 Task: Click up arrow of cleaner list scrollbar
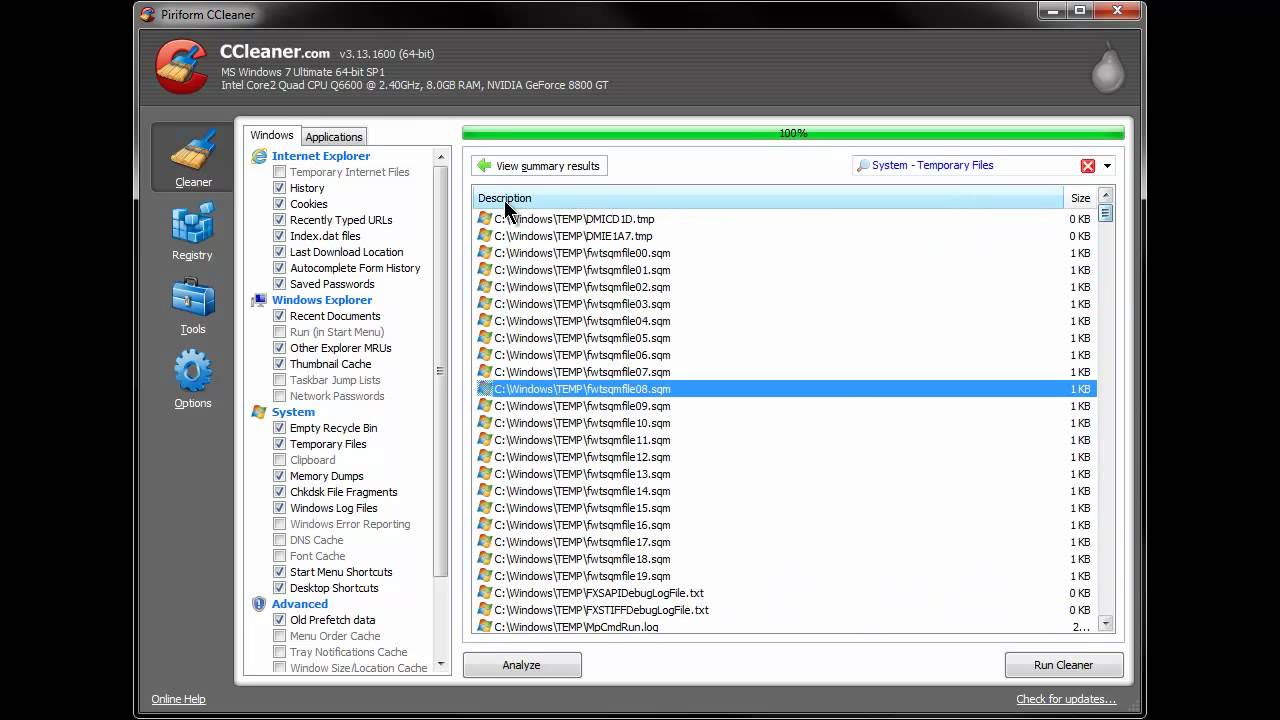click(440, 156)
